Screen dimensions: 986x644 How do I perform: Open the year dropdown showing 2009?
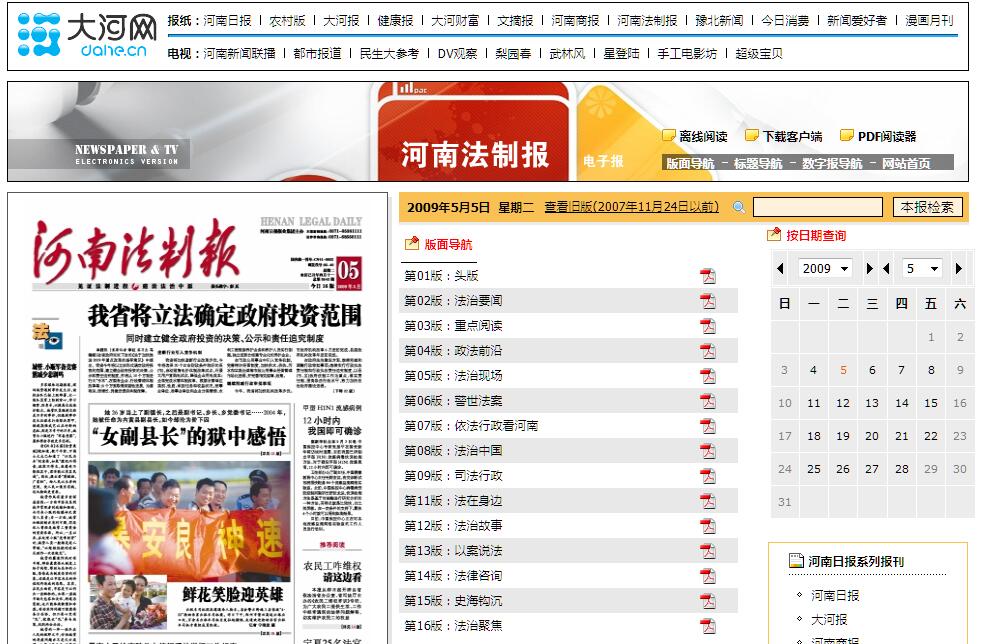[825, 269]
